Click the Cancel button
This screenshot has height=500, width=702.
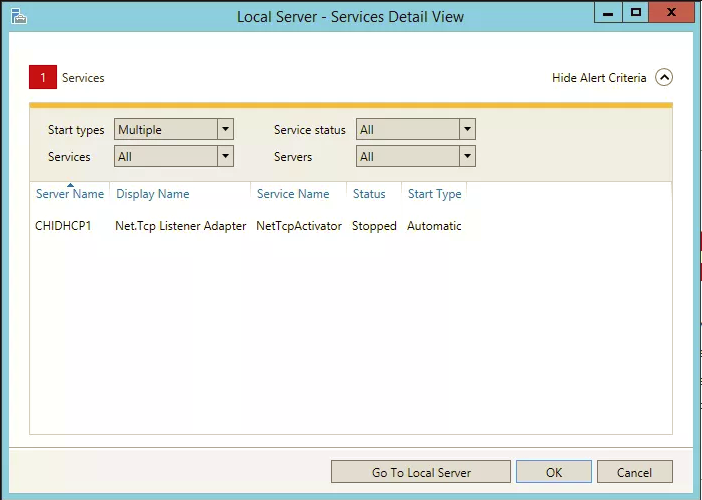click(x=634, y=472)
